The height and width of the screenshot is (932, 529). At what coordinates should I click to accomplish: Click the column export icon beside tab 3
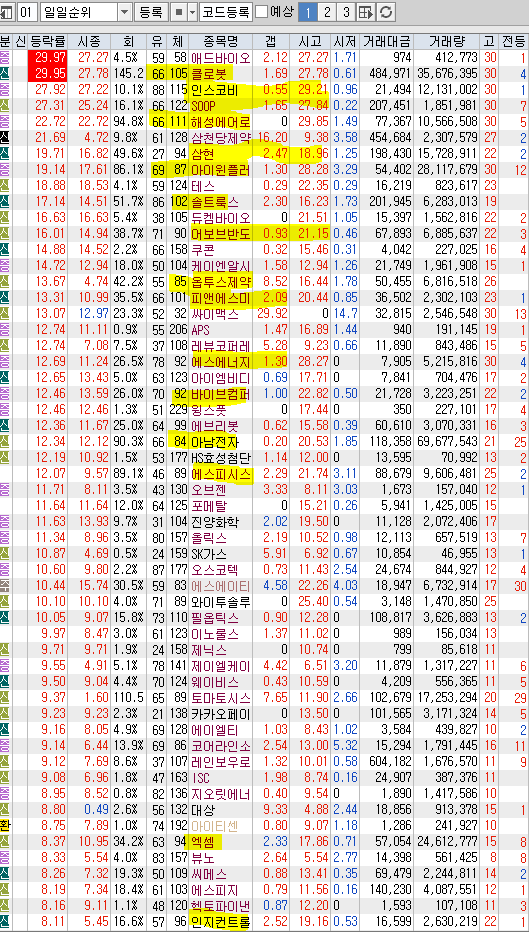366,11
